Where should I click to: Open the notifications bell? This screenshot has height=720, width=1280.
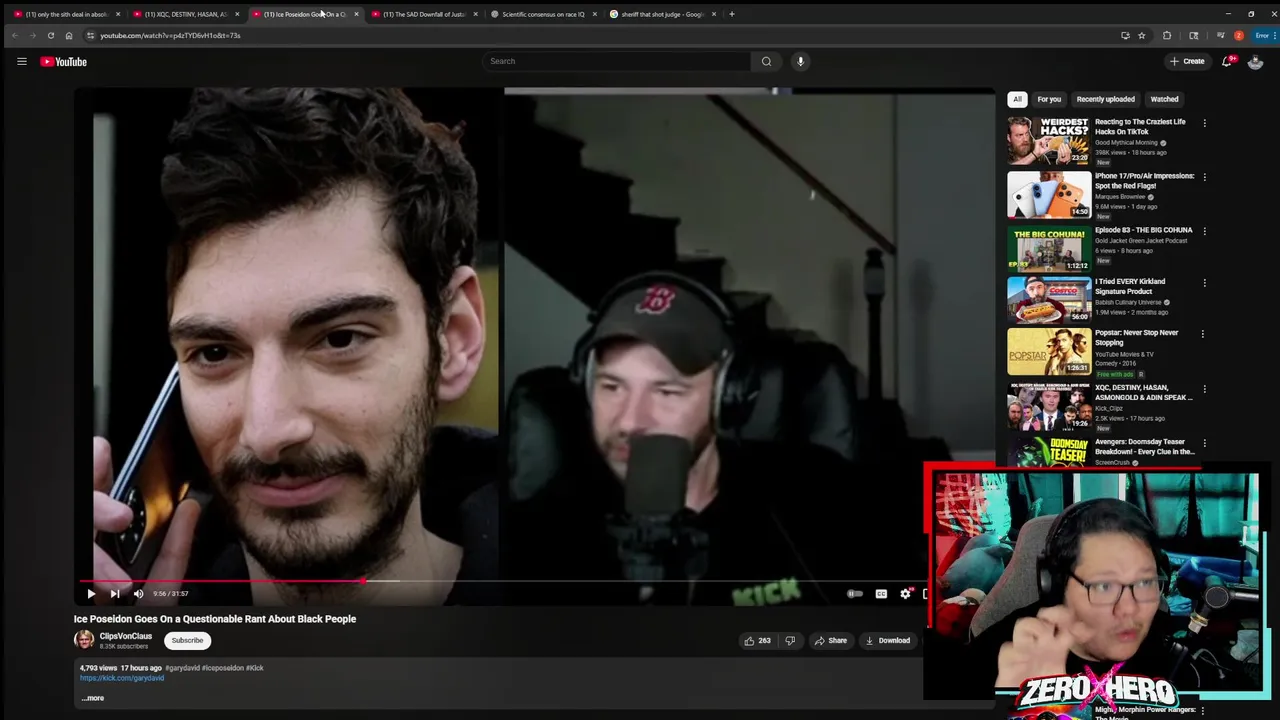pos(1228,61)
